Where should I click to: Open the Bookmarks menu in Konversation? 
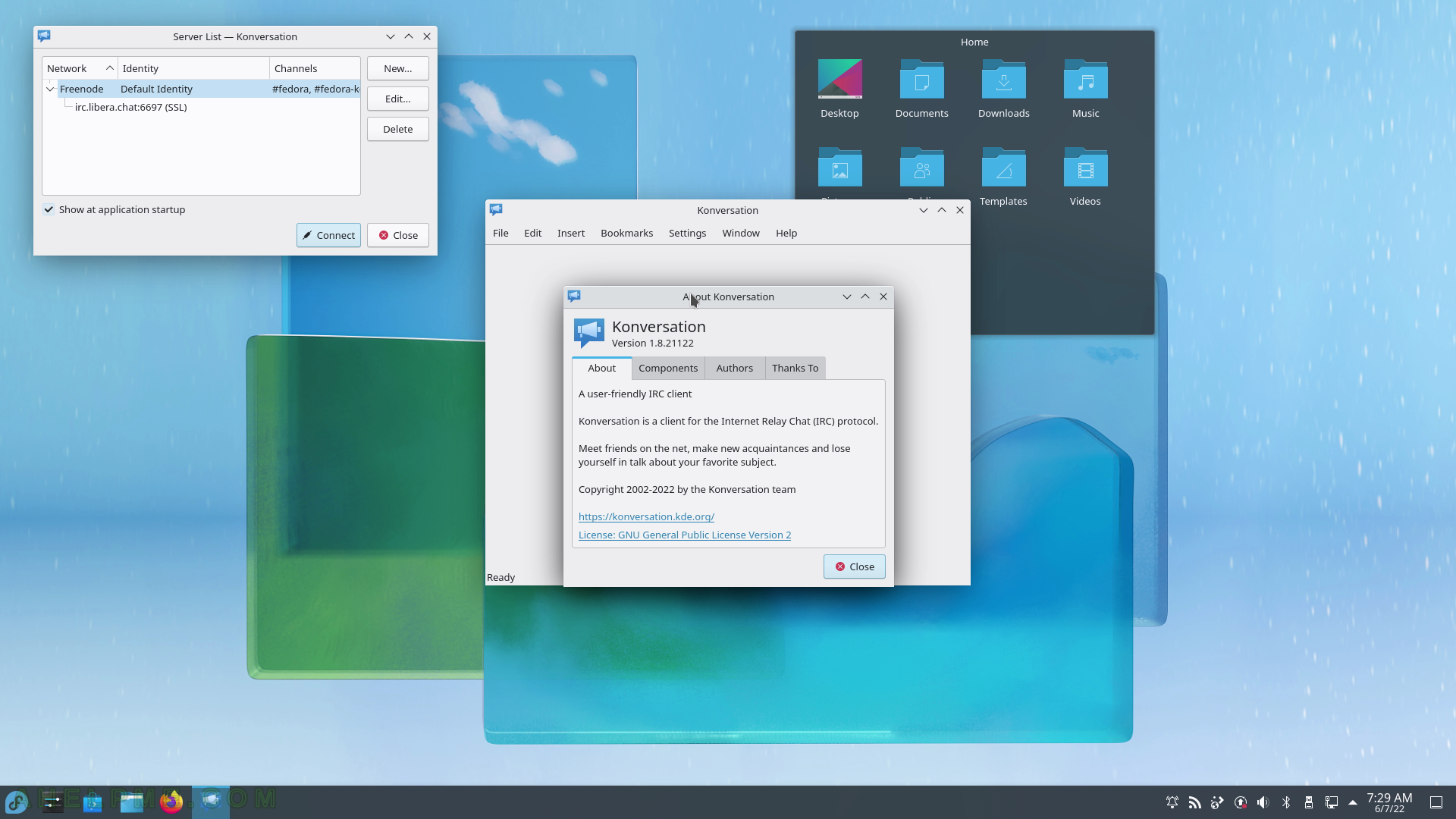coord(626,233)
